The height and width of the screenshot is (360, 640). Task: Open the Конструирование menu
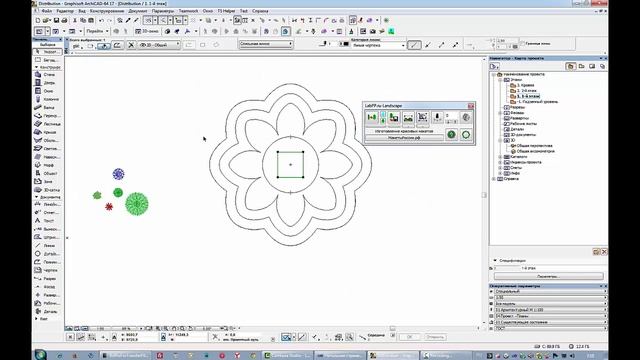tap(107, 11)
